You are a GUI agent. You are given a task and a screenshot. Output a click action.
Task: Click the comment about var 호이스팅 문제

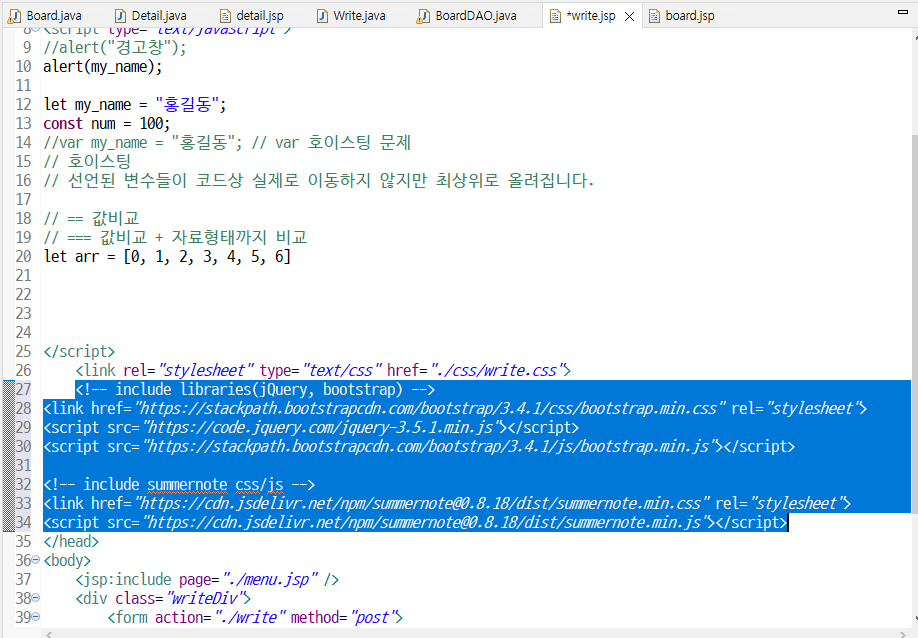[x=227, y=143]
